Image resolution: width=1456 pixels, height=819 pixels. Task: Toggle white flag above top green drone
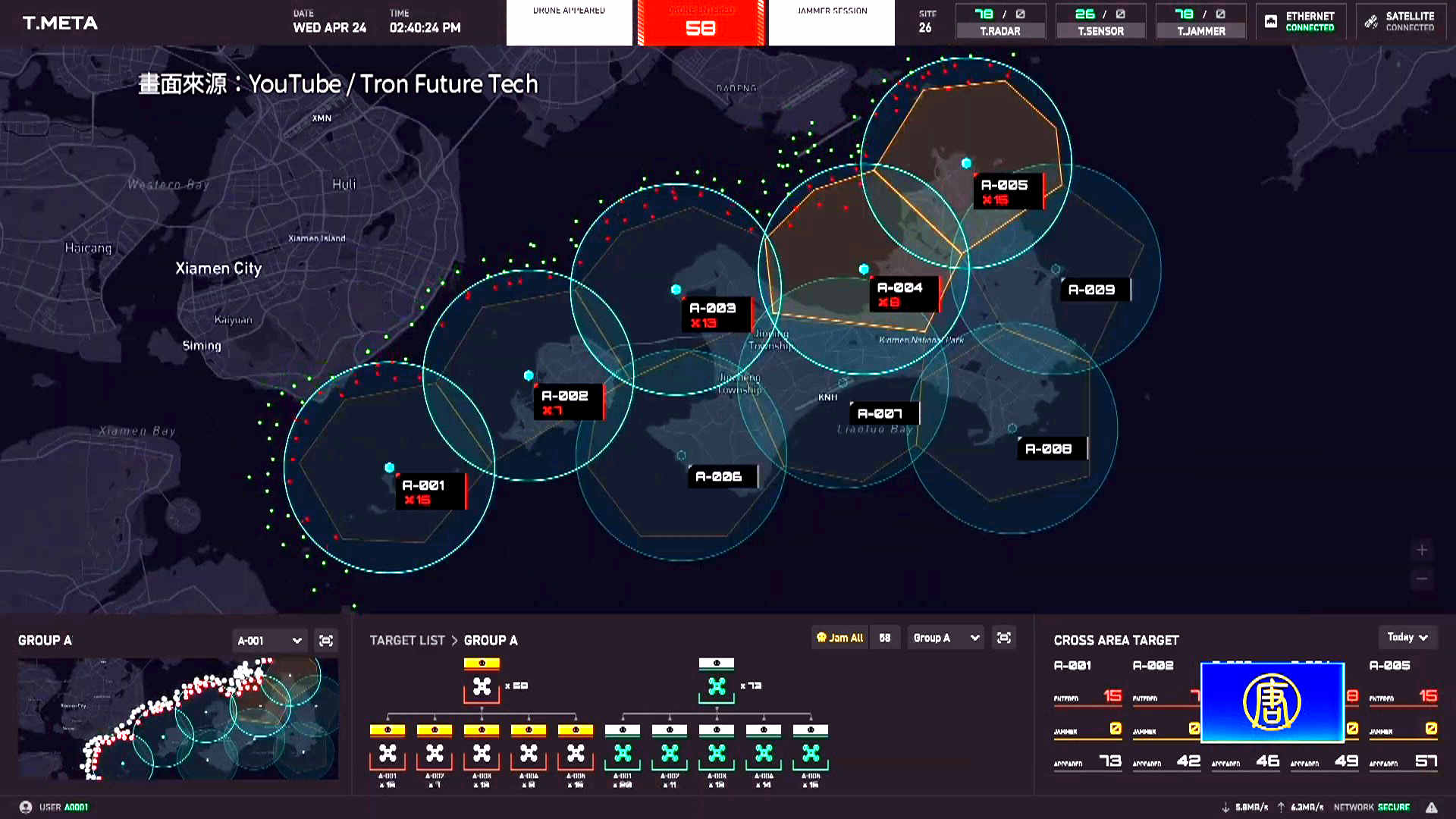(x=717, y=664)
